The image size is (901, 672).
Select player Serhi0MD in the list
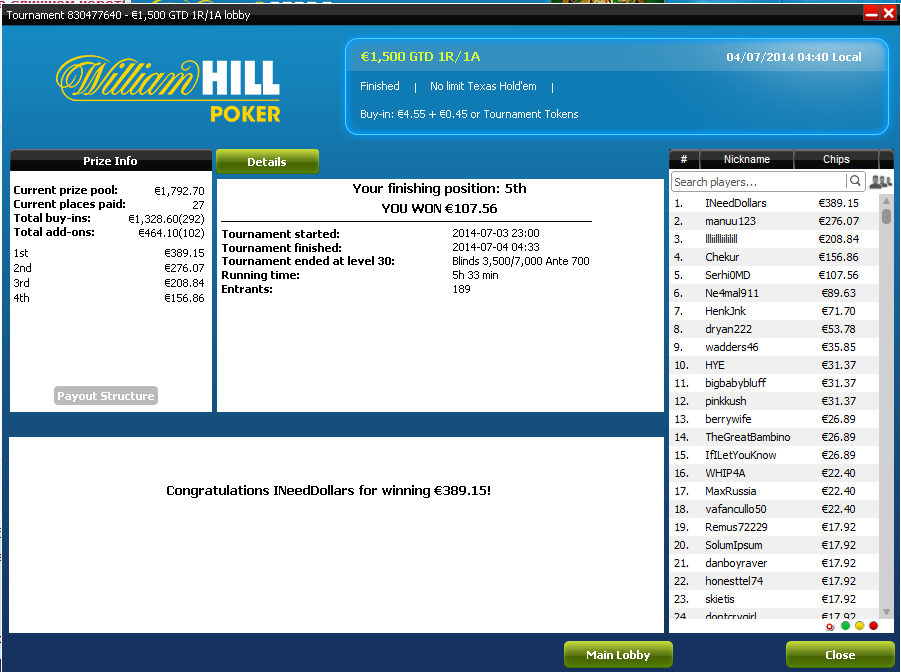pos(774,275)
